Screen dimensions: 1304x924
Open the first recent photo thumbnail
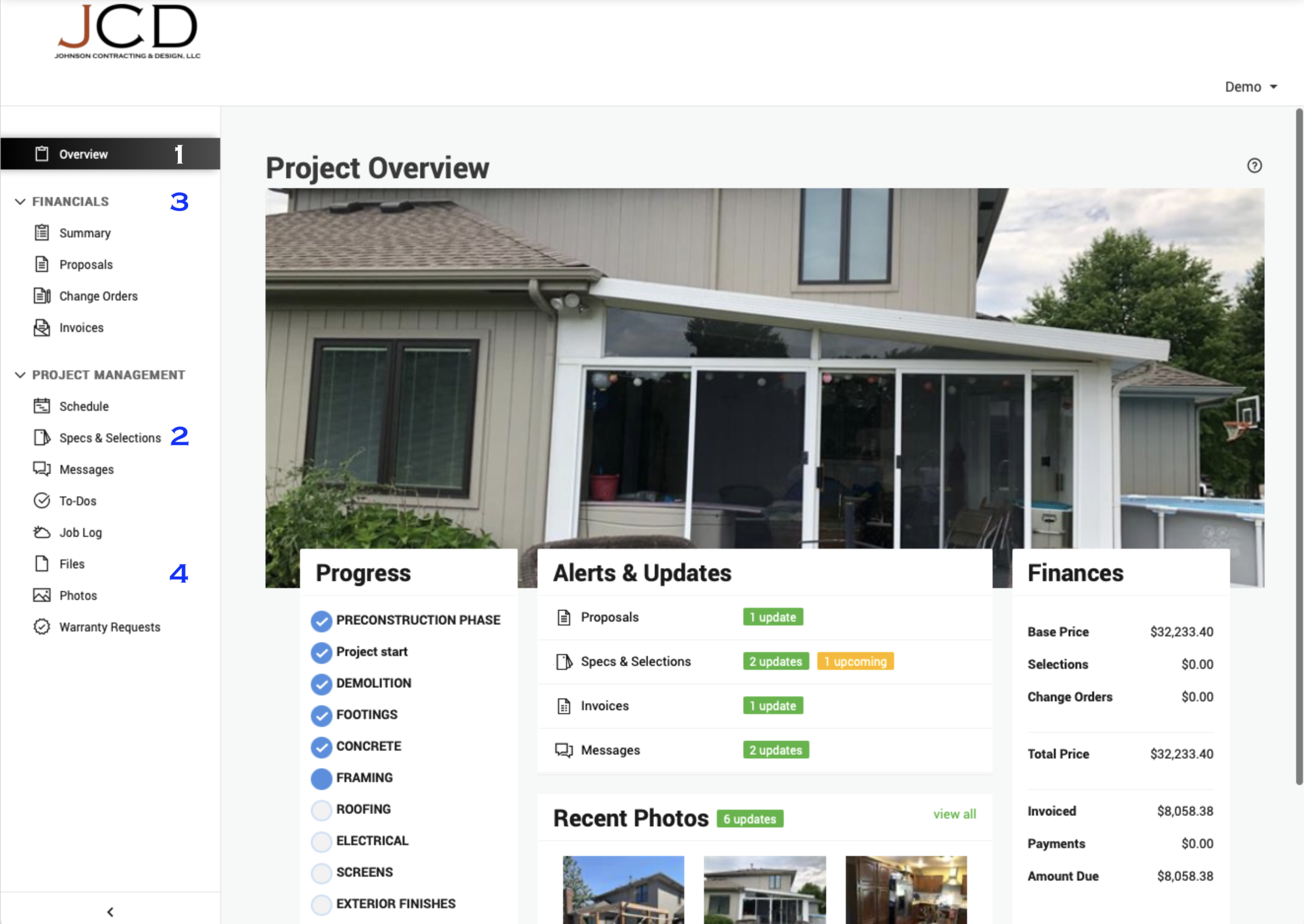pyautogui.click(x=623, y=889)
